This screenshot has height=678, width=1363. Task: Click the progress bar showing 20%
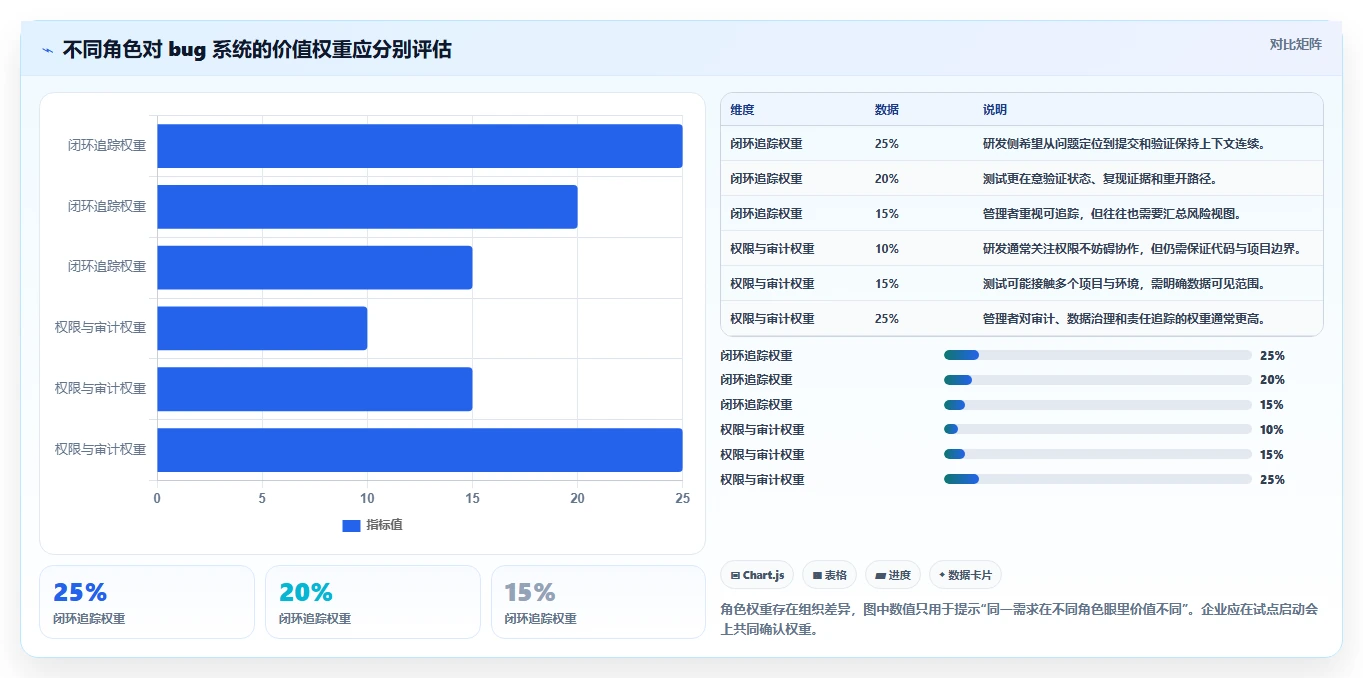pos(1098,380)
